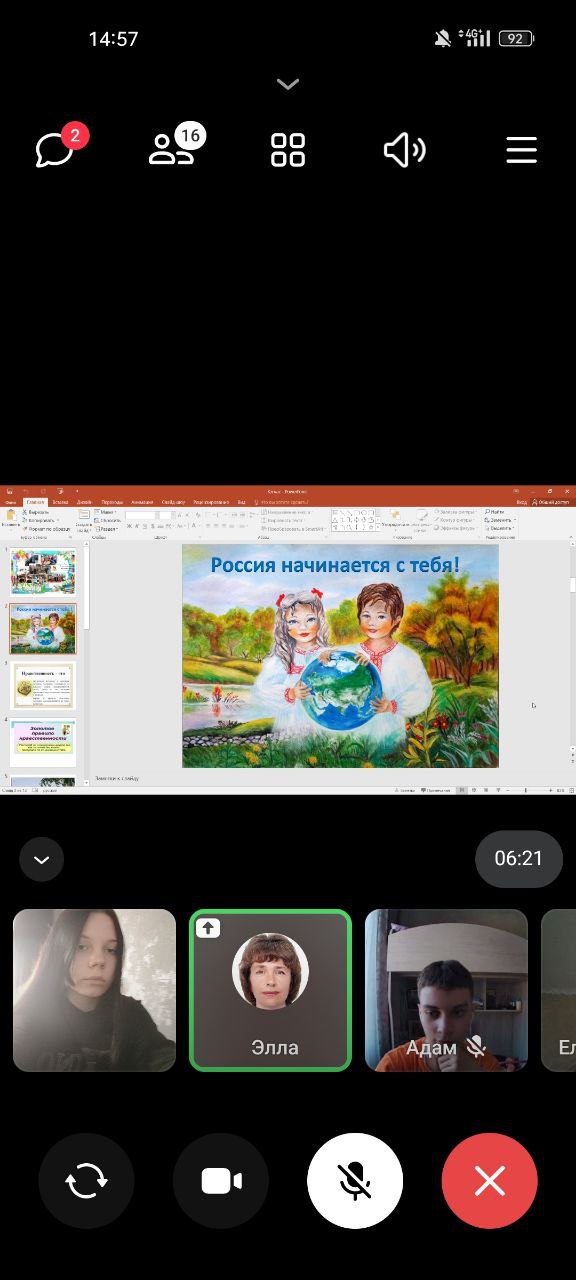Tap the screen-share arrow on Элла's tile

point(207,928)
